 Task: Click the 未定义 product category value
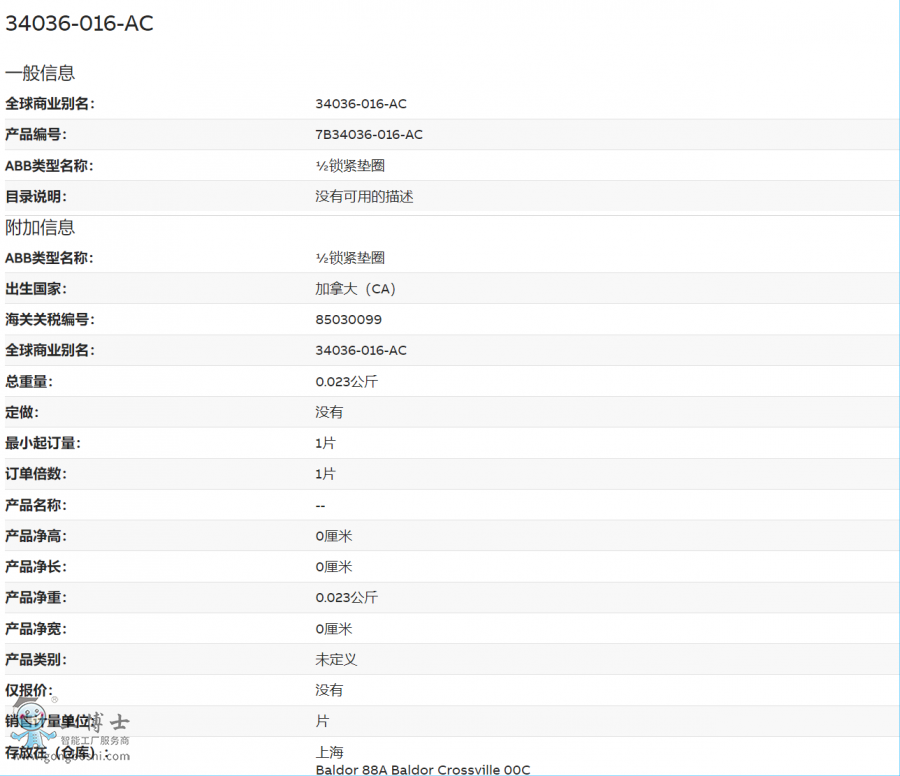coord(336,660)
